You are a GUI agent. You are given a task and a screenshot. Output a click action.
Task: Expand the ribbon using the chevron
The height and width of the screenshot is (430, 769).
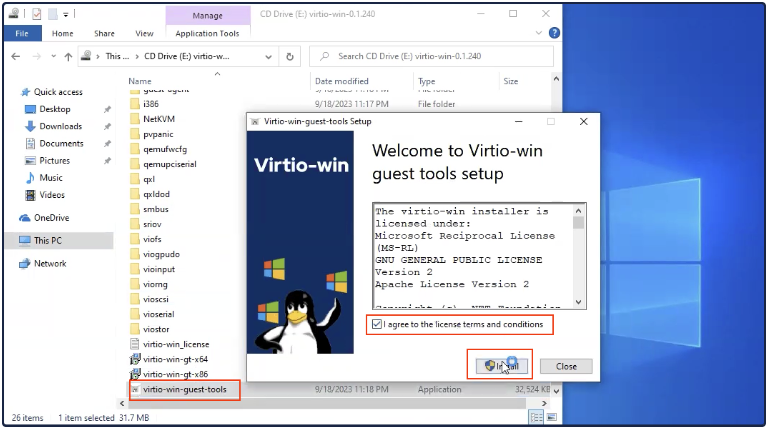(x=538, y=33)
